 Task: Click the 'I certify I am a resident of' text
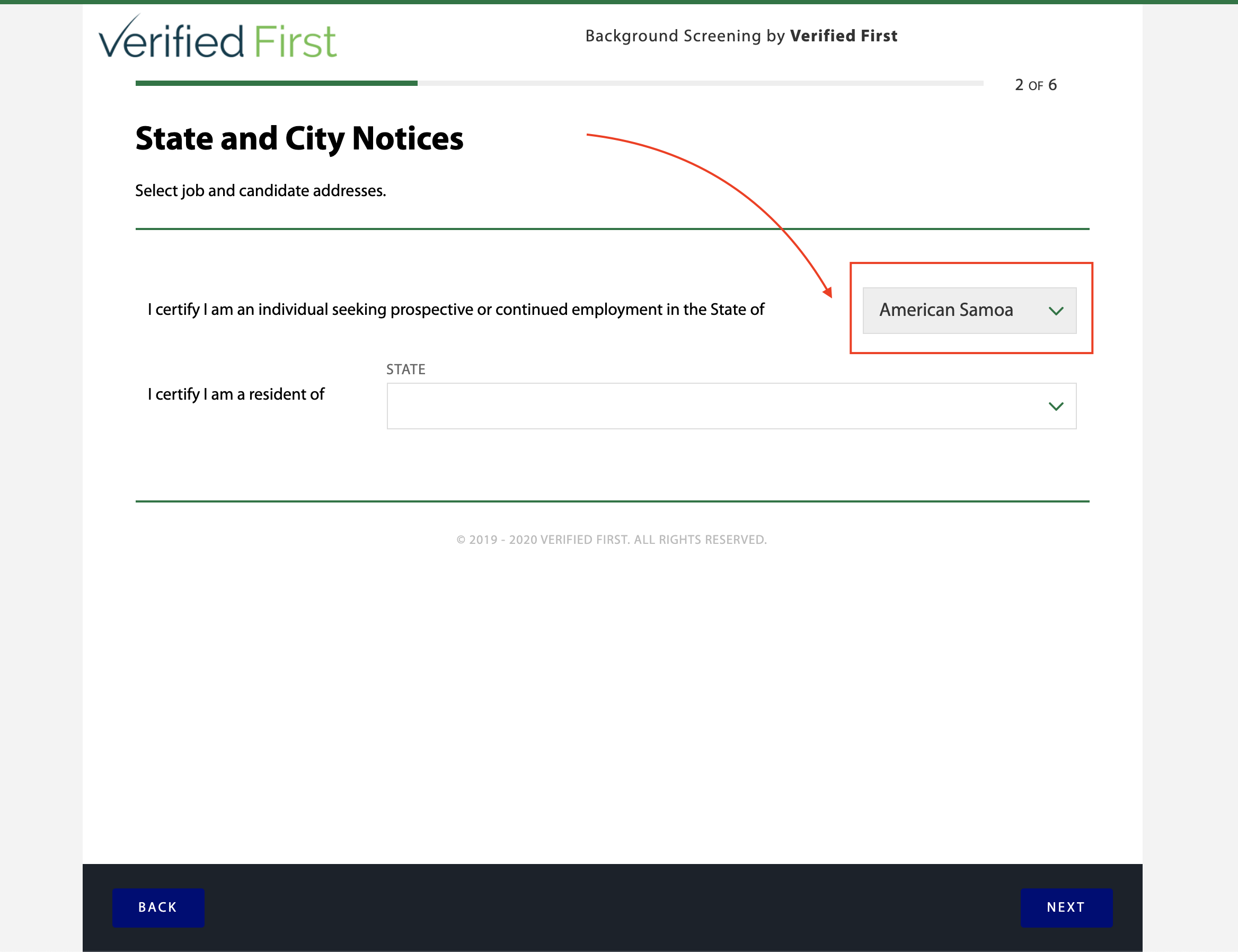(x=236, y=394)
